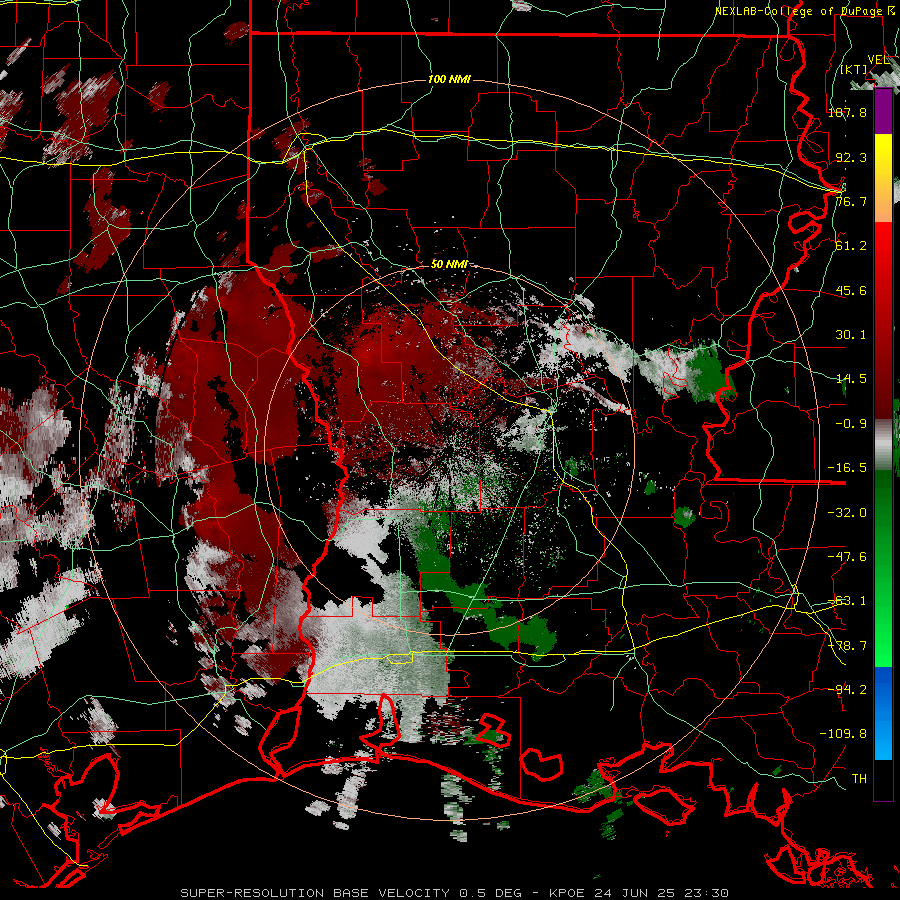Click the Super-Resolution Base Velocity caption
This screenshot has height=900, width=900.
point(455,893)
